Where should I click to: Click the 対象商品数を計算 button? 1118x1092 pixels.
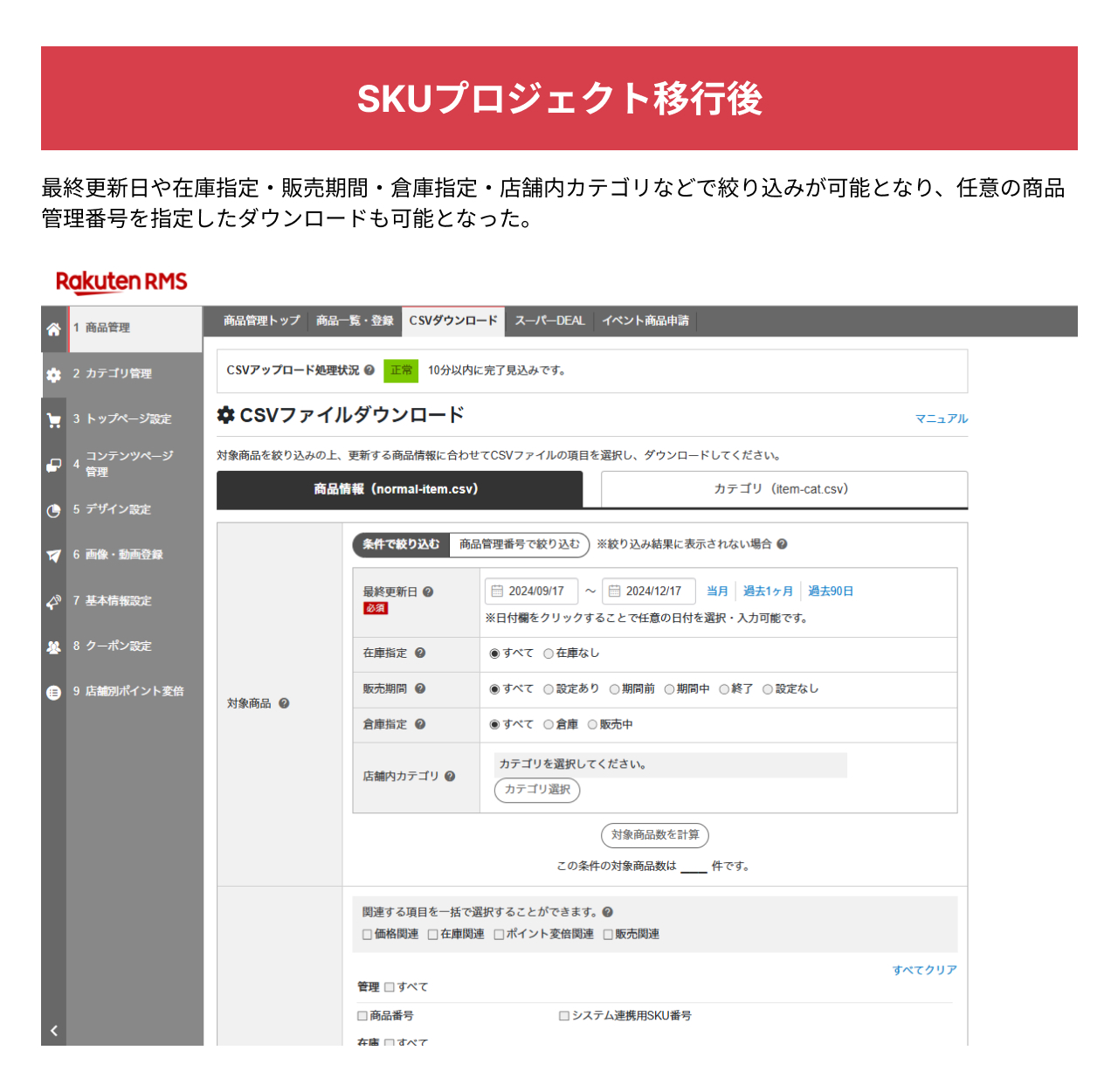point(653,835)
